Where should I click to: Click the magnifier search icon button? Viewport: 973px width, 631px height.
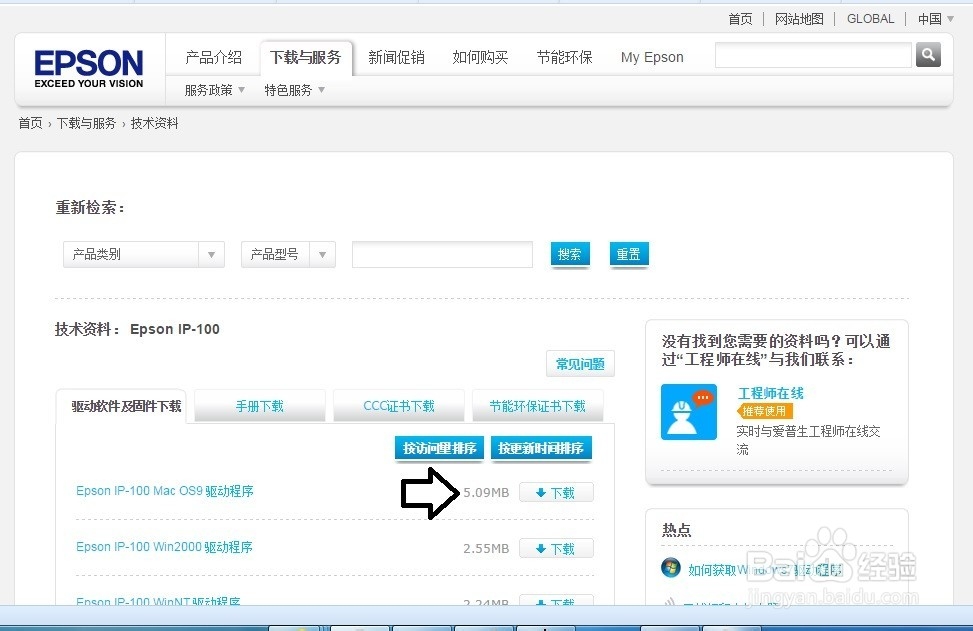click(928, 55)
